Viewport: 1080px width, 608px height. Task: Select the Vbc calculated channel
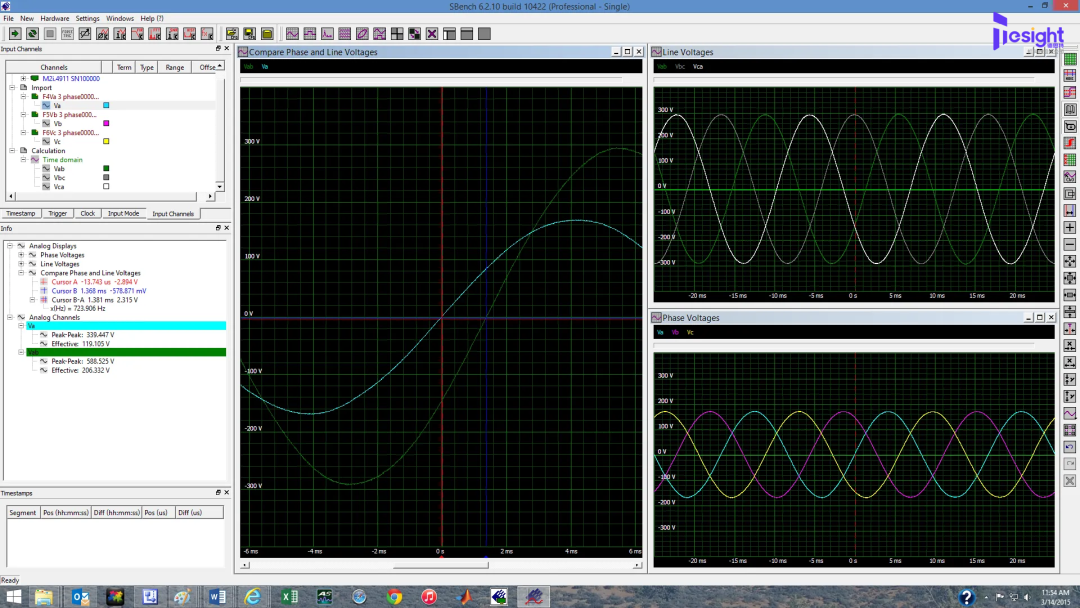(59, 178)
